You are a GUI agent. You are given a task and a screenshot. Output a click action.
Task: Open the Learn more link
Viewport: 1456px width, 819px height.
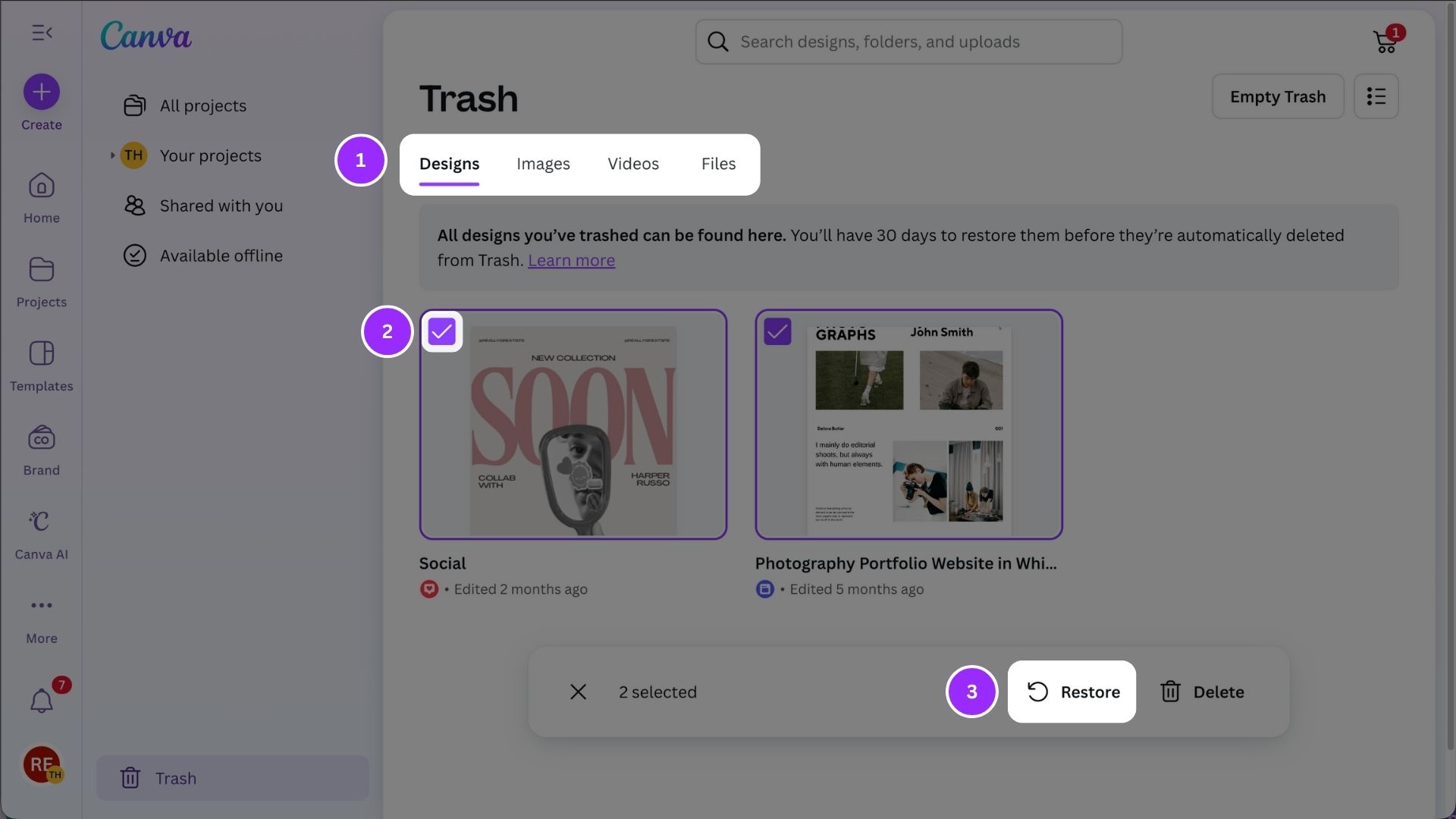(571, 260)
